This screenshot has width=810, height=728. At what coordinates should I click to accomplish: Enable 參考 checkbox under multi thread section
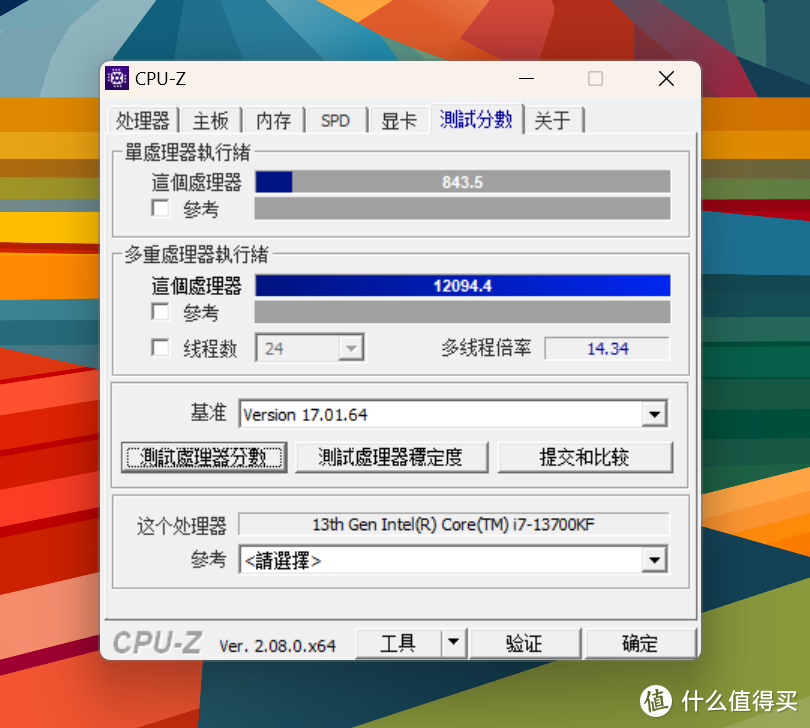coord(160,312)
